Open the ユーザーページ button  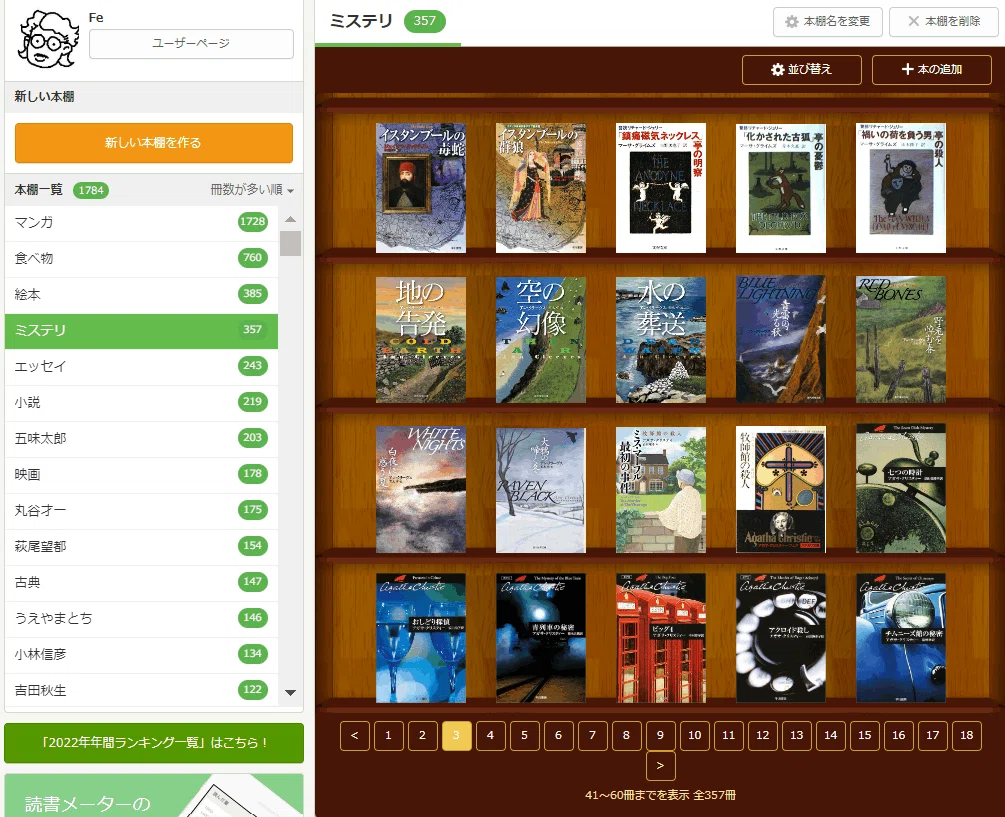point(191,44)
